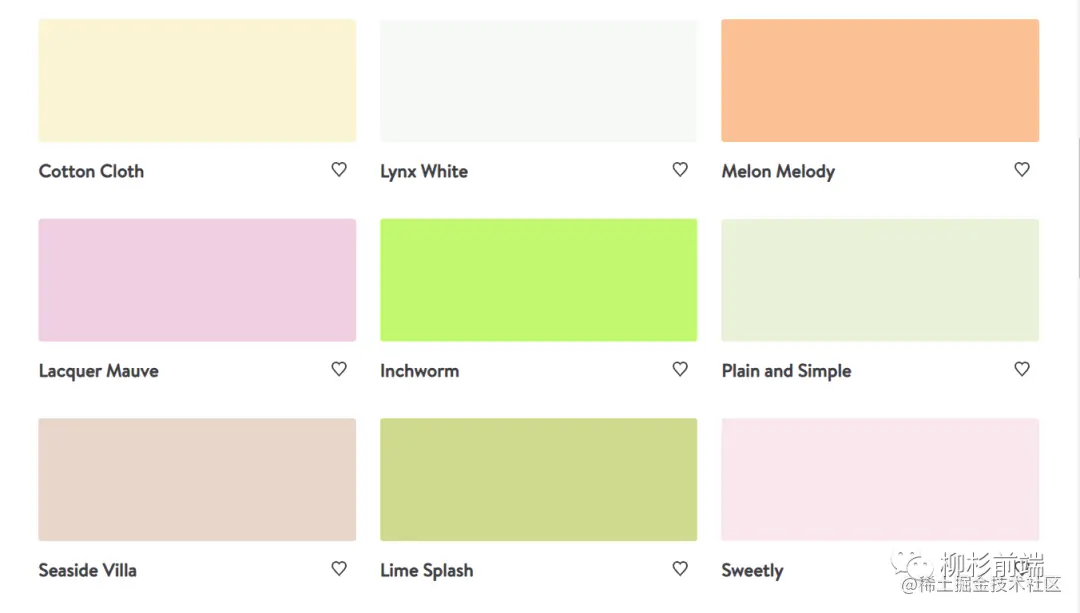Choose the bright green Inchworm swatch
The image size is (1080, 613).
coord(538,280)
